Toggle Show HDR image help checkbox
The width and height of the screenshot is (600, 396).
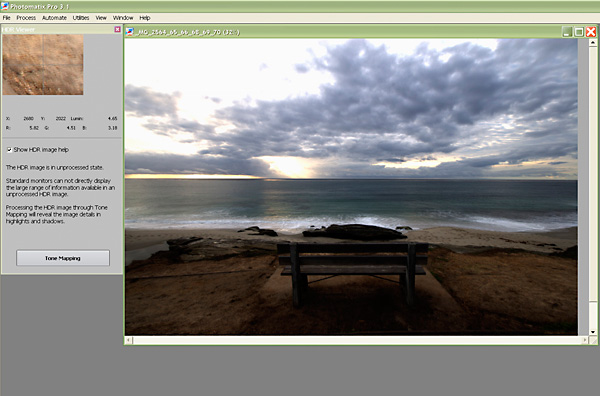[x=9, y=150]
